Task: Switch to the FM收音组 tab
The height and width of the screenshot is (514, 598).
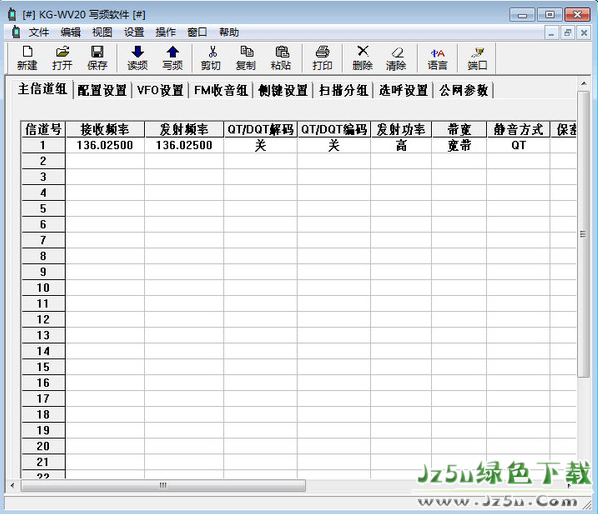Action: [x=221, y=90]
